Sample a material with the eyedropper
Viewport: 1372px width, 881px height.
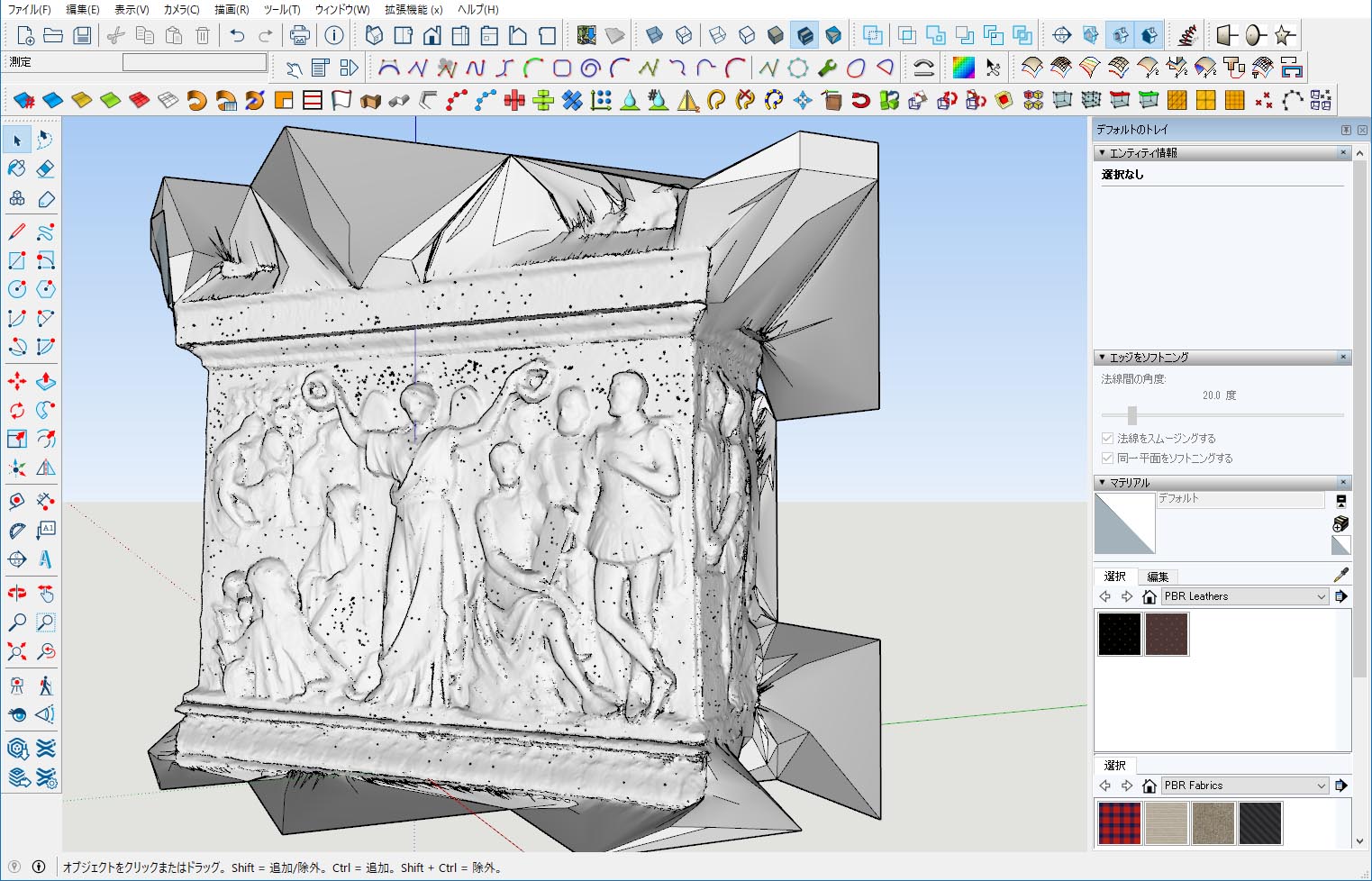(x=1340, y=575)
